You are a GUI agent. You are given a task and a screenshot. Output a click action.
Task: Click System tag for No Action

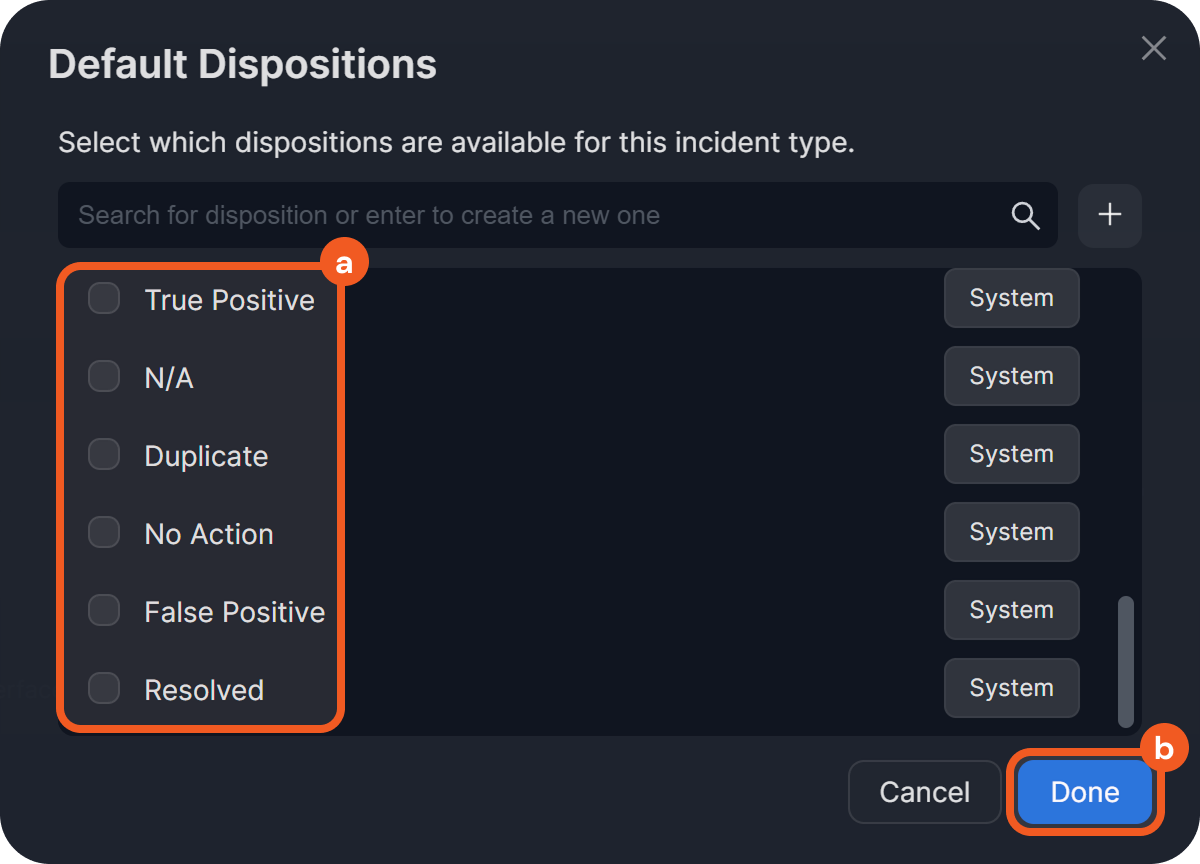(x=1011, y=532)
